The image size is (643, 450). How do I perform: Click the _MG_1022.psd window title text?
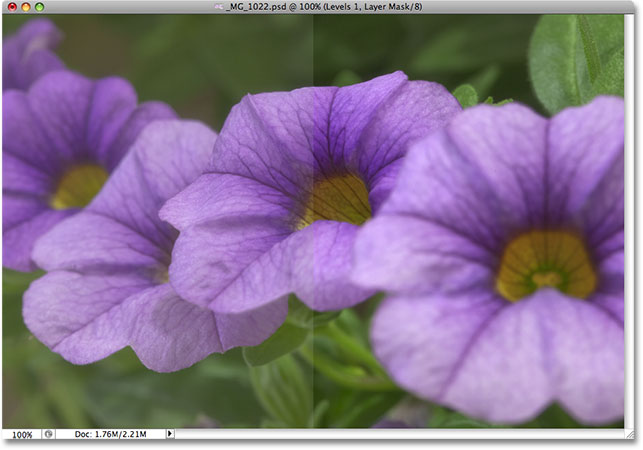coord(324,7)
